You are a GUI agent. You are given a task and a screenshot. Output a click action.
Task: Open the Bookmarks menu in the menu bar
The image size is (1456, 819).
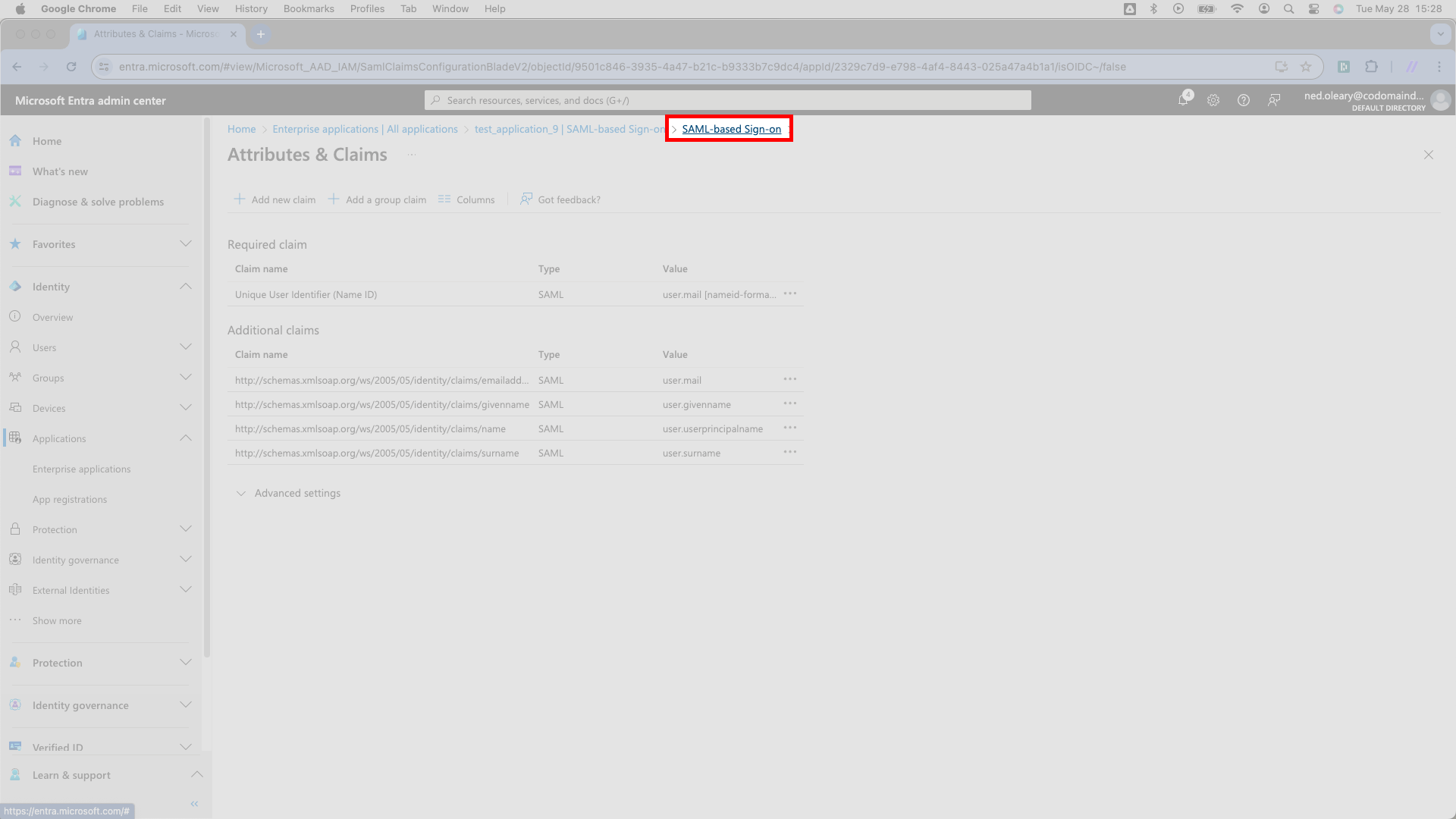(309, 8)
